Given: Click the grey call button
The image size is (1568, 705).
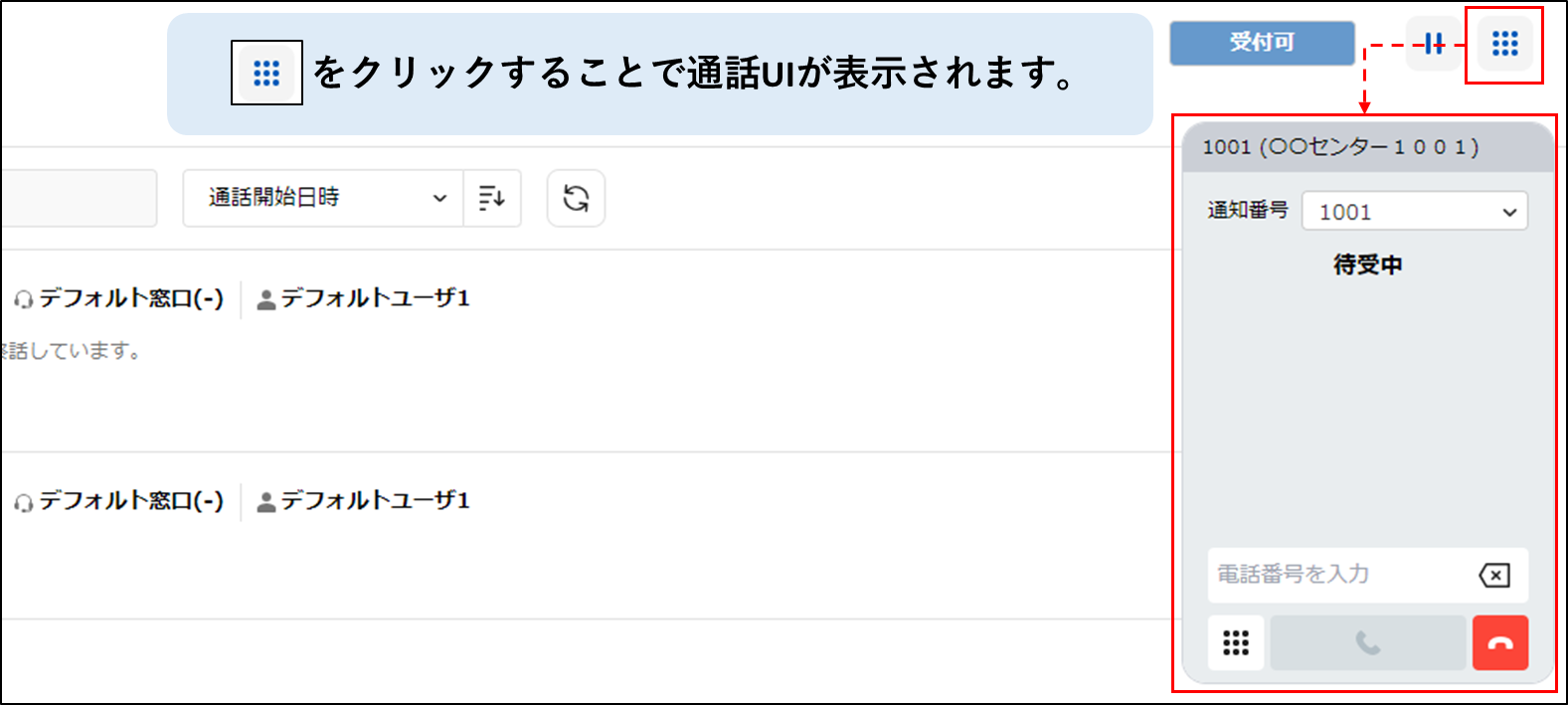Looking at the screenshot, I should [1368, 643].
